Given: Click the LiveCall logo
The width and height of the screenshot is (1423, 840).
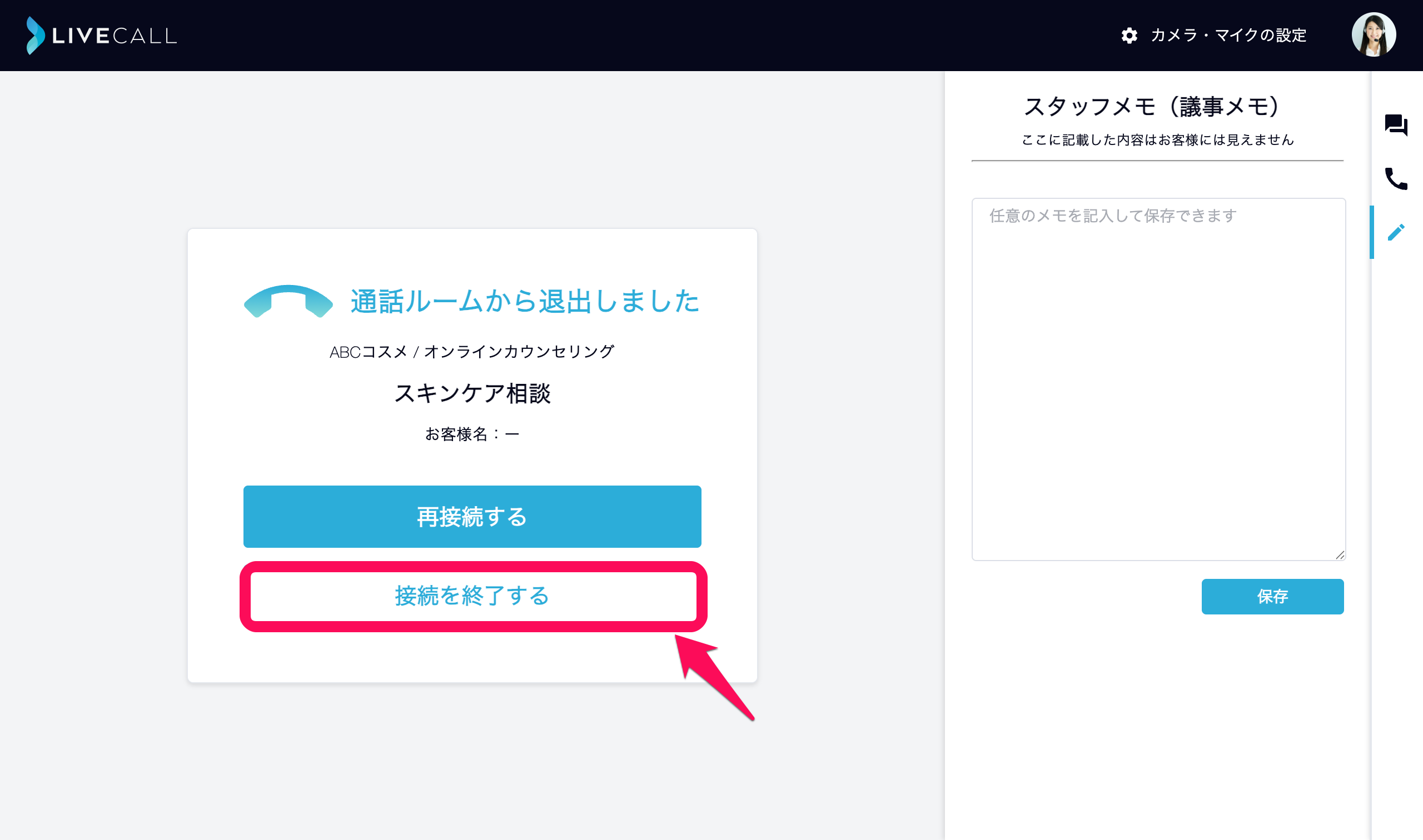Looking at the screenshot, I should tap(101, 35).
